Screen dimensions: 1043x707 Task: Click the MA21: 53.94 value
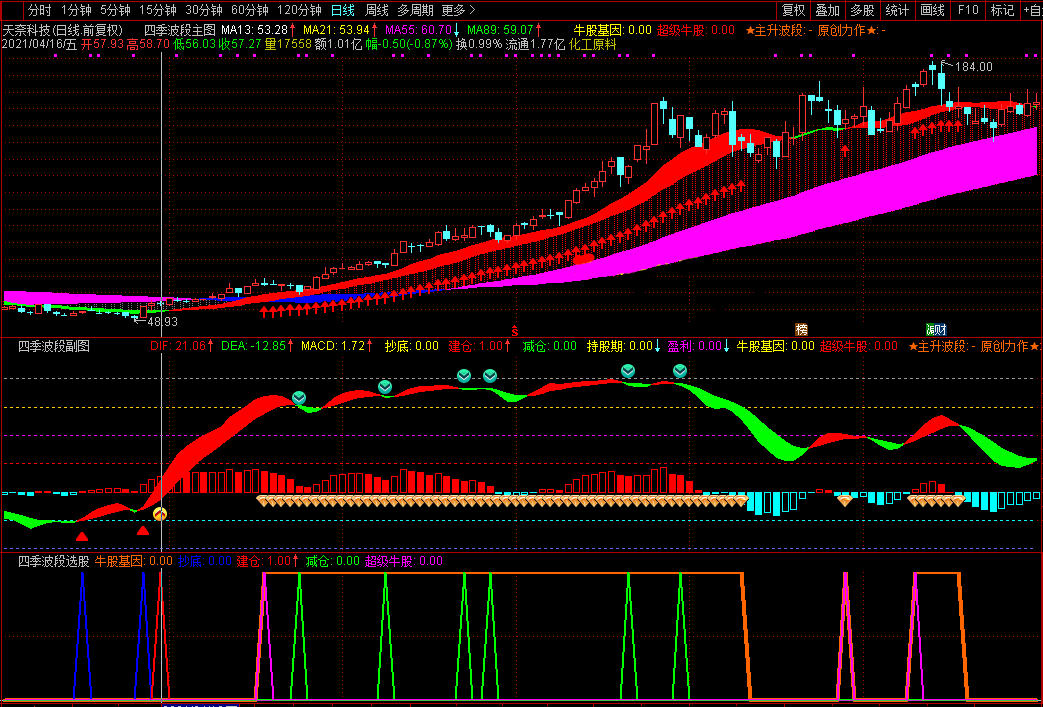(339, 30)
